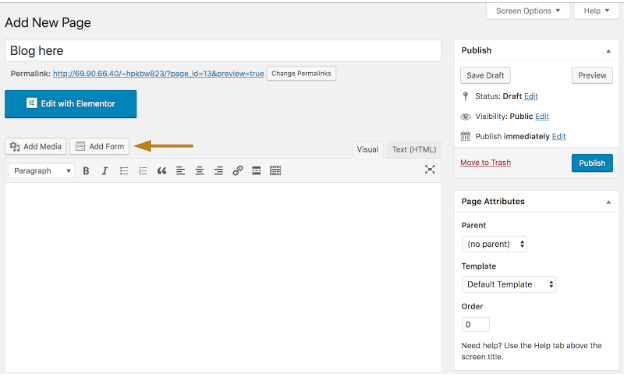624x375 pixels.
Task: Click the blue Publish button
Action: pyautogui.click(x=592, y=163)
